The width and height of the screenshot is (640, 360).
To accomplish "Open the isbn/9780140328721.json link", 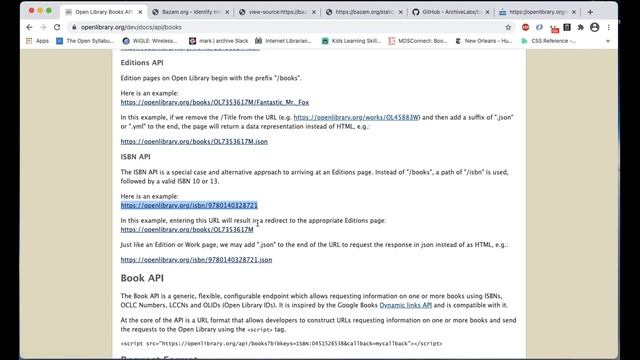I will point(196,260).
